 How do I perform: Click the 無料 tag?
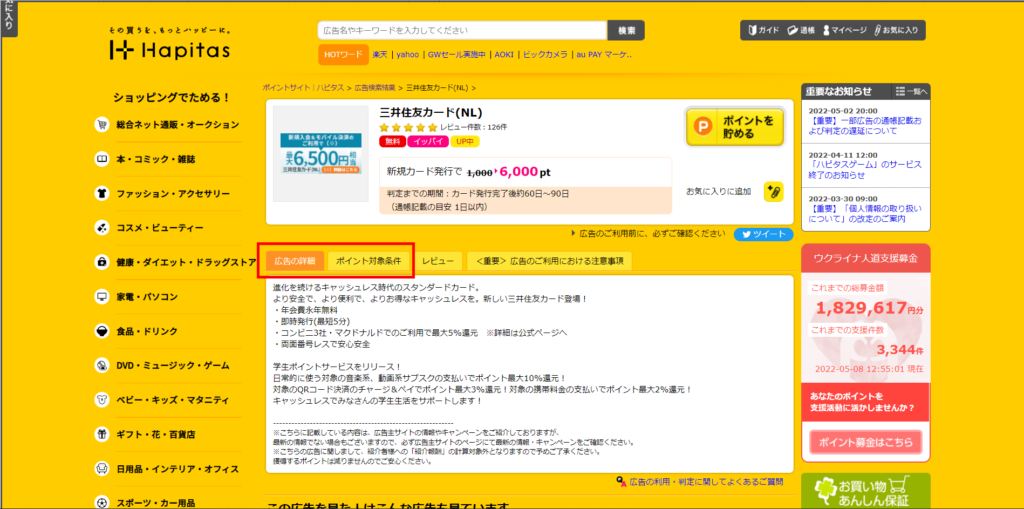(392, 140)
